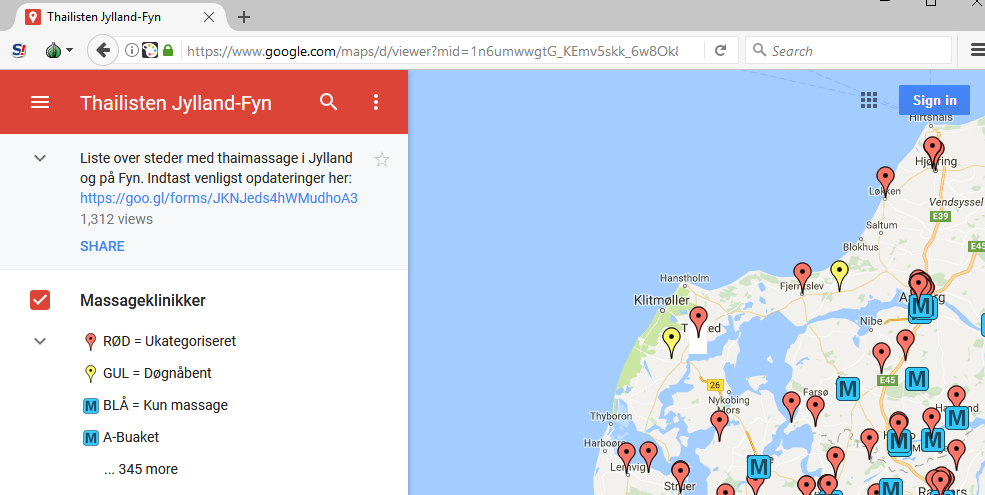
Task: Open the Firefox hamburger menu
Action: point(977,50)
